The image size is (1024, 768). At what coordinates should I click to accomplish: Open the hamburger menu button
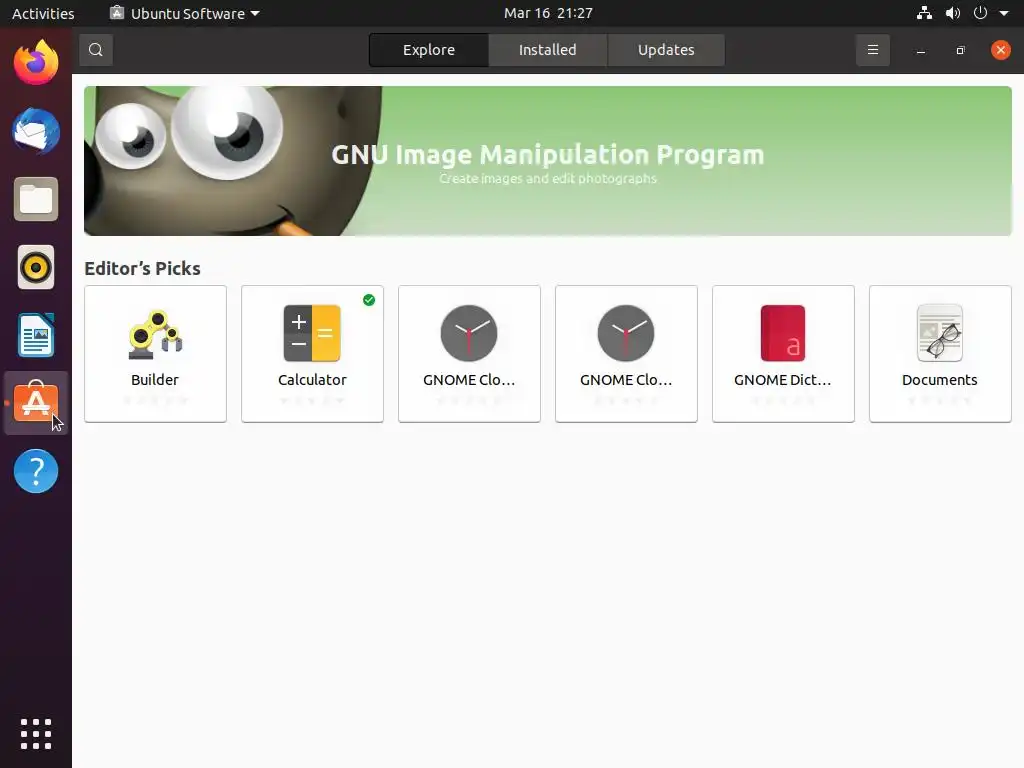(x=872, y=50)
